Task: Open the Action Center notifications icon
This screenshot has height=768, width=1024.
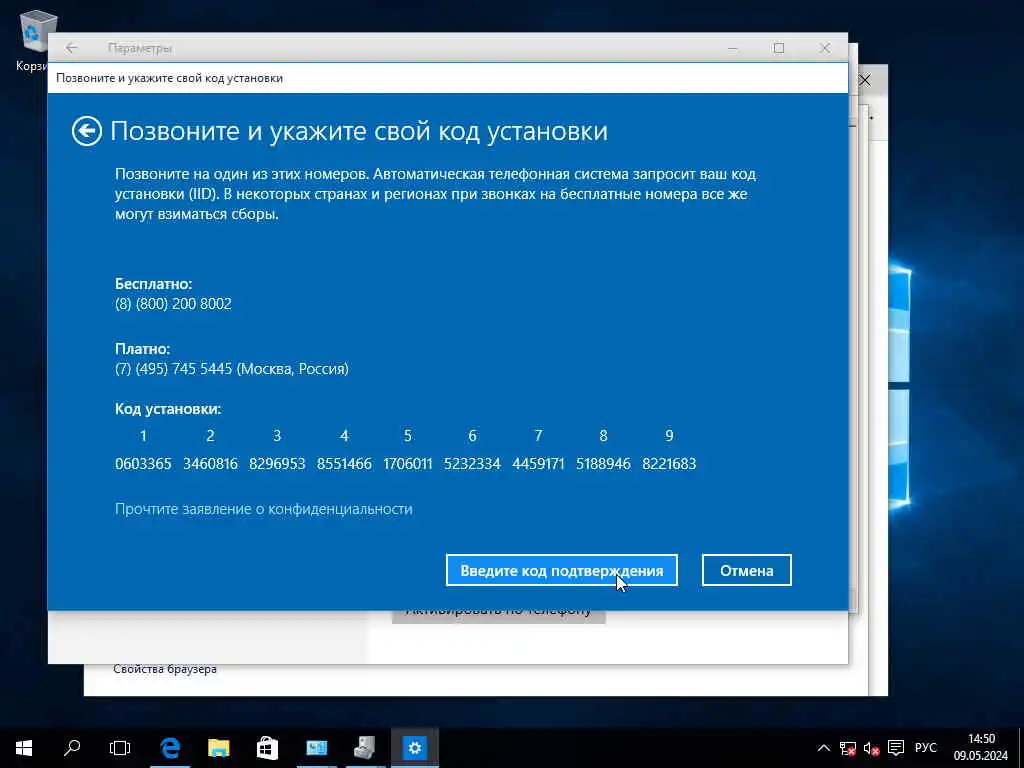Action: pyautogui.click(x=896, y=748)
